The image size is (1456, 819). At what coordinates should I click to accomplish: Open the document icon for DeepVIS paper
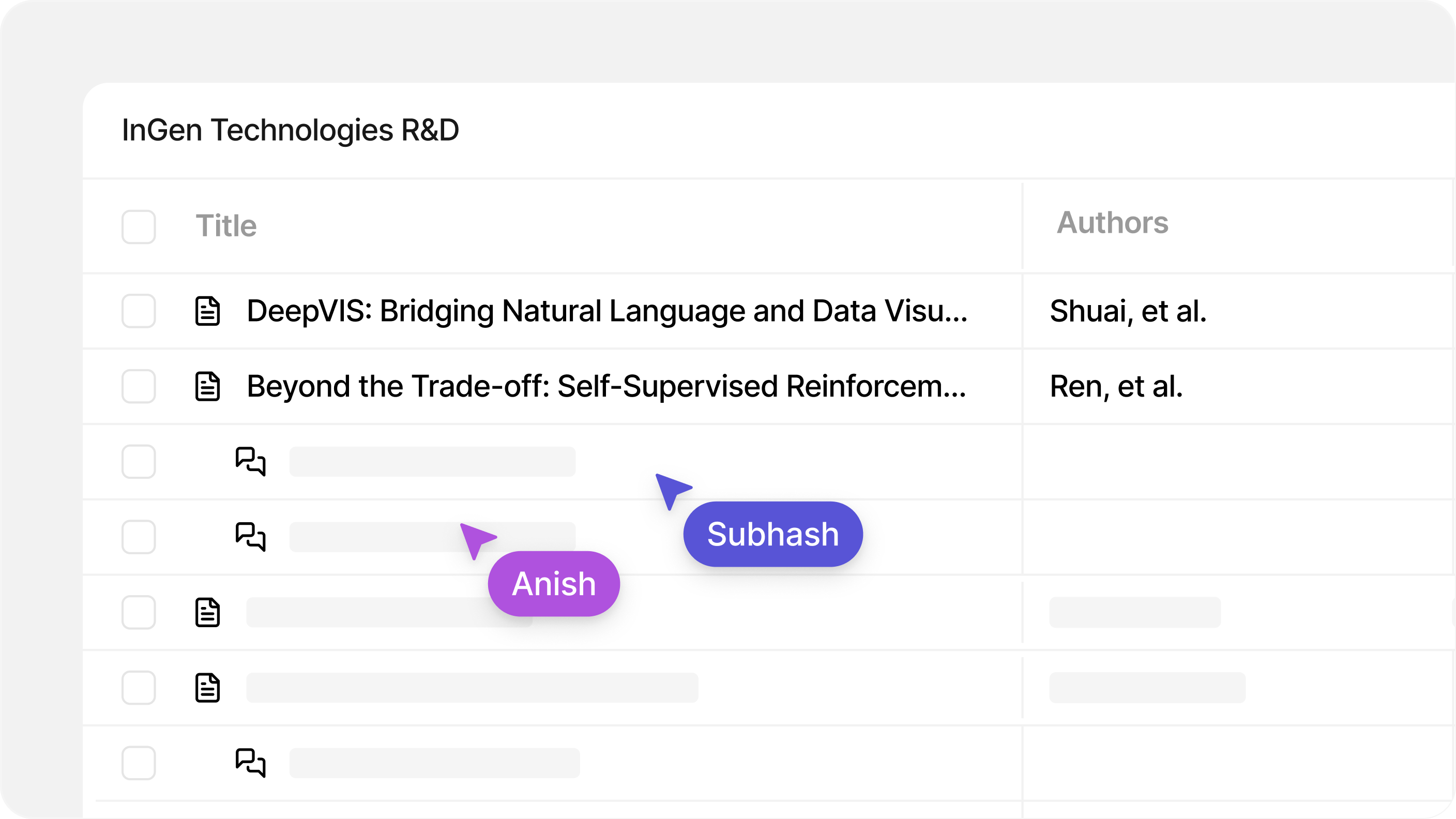(208, 311)
